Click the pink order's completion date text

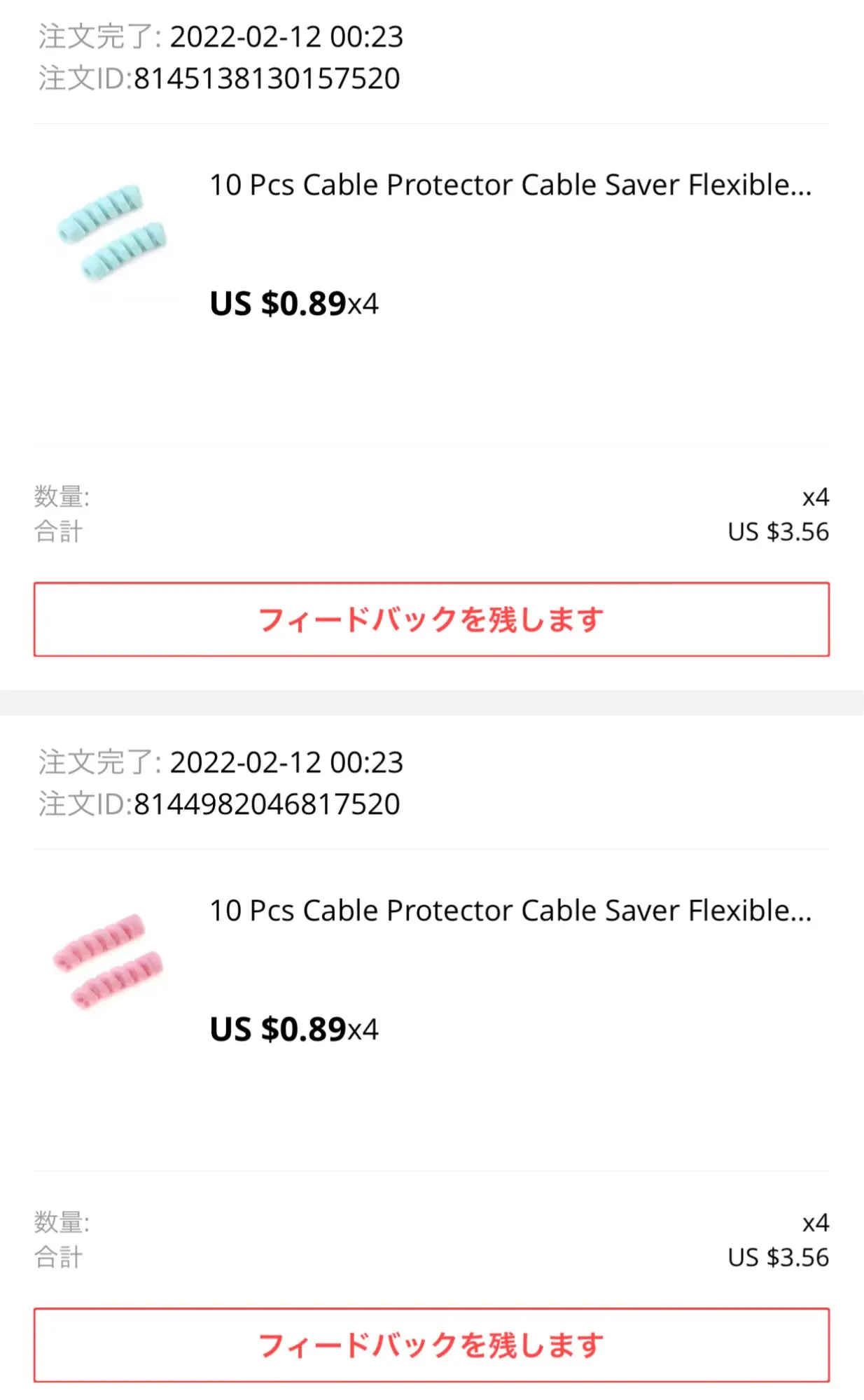pyautogui.click(x=286, y=762)
